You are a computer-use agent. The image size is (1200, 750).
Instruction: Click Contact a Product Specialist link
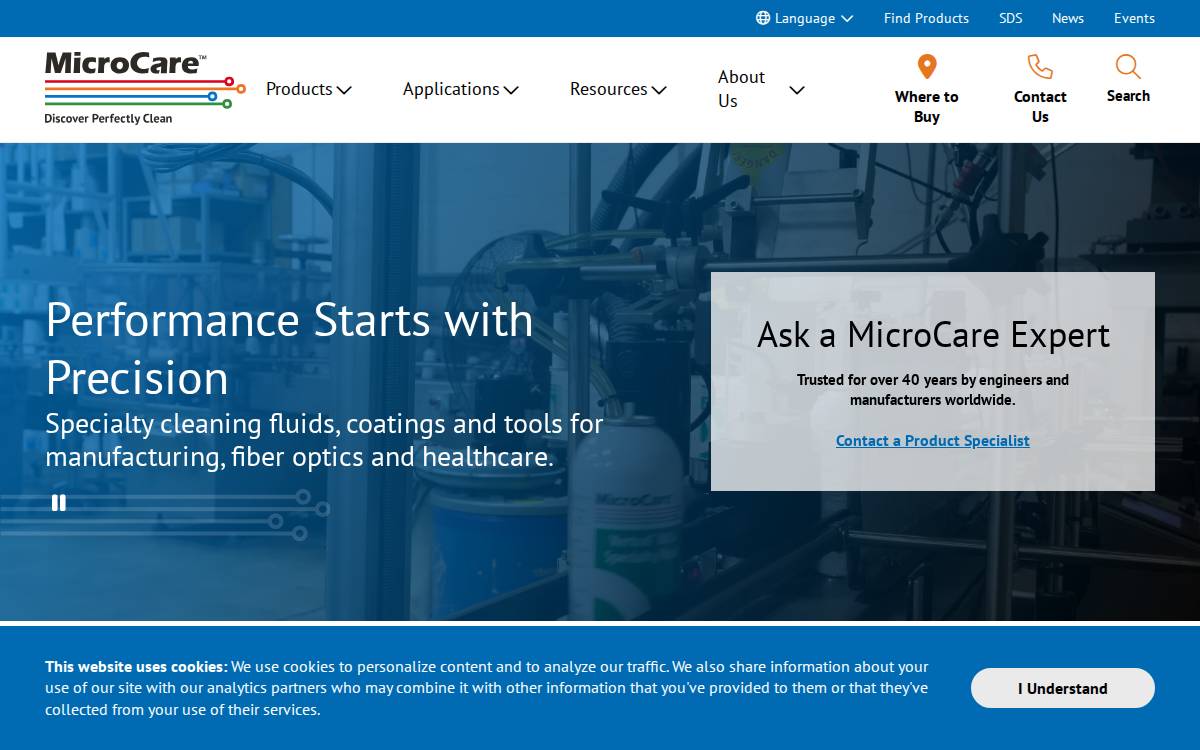932,440
